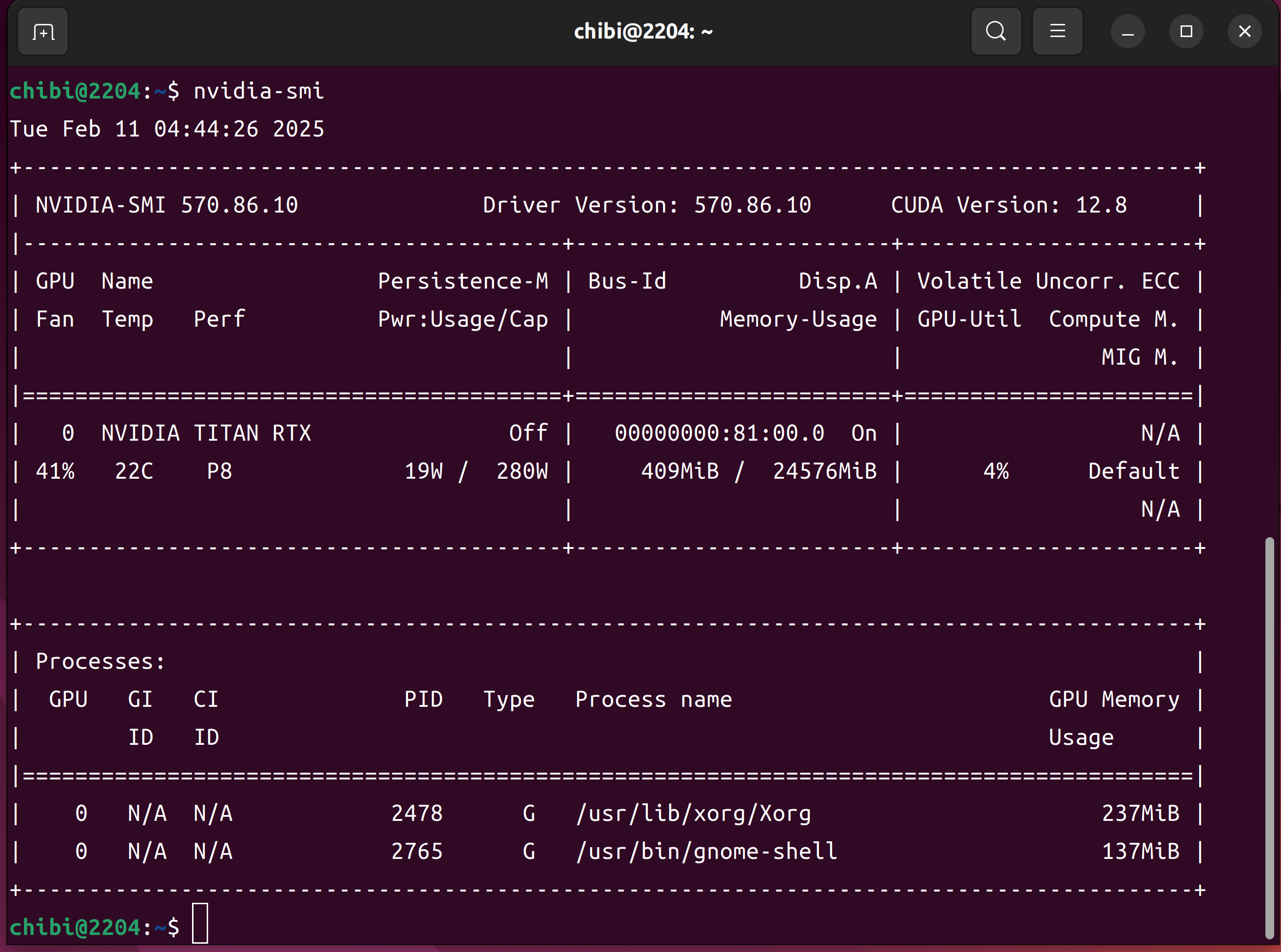Close the terminal window
The width and height of the screenshot is (1281, 952).
[x=1244, y=32]
